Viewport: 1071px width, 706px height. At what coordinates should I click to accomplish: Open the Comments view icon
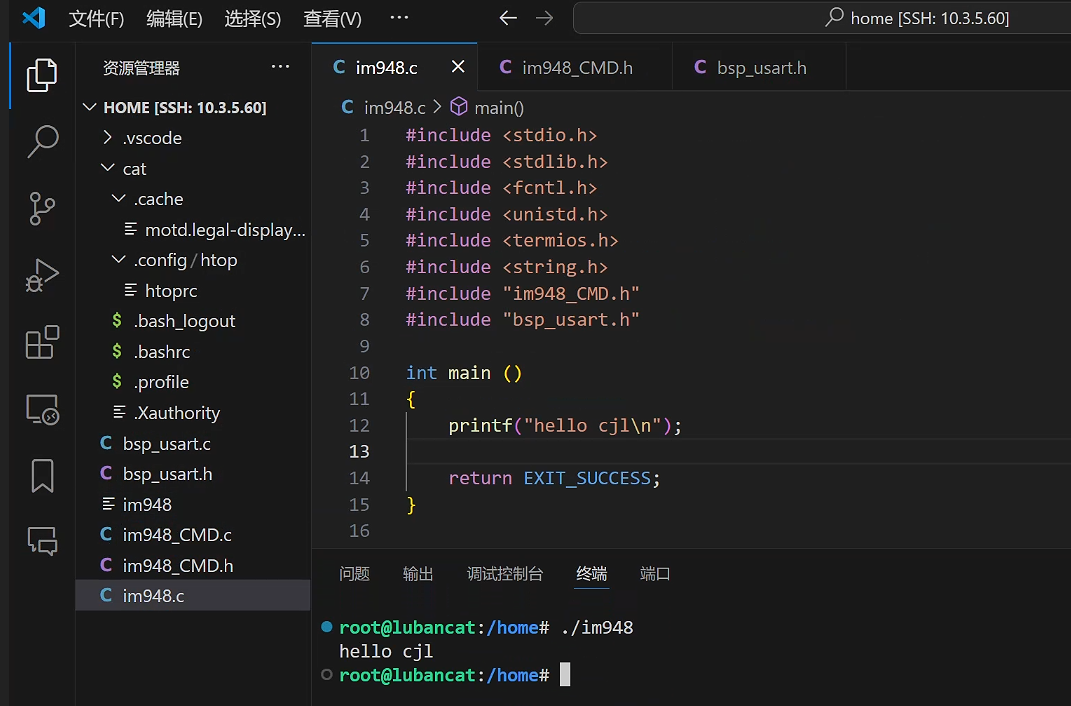[41, 541]
